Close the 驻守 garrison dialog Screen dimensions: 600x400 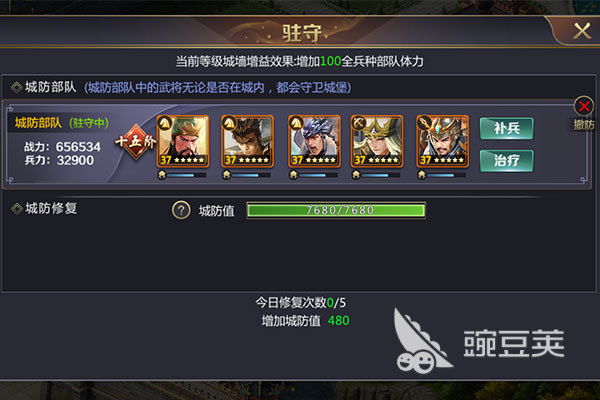(582, 31)
